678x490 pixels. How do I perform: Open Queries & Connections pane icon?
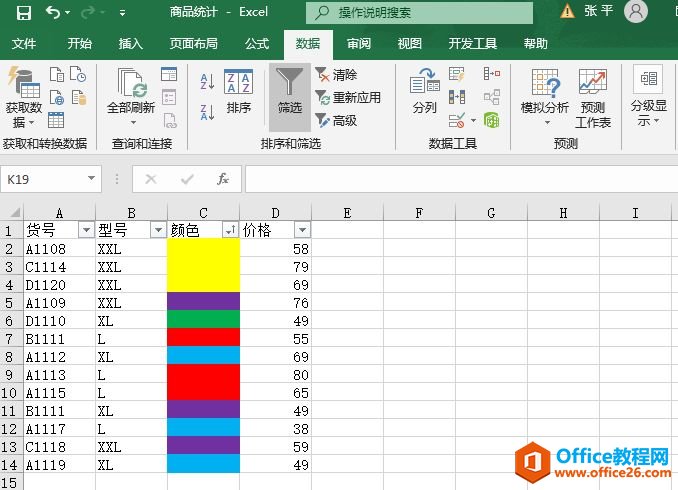click(169, 74)
